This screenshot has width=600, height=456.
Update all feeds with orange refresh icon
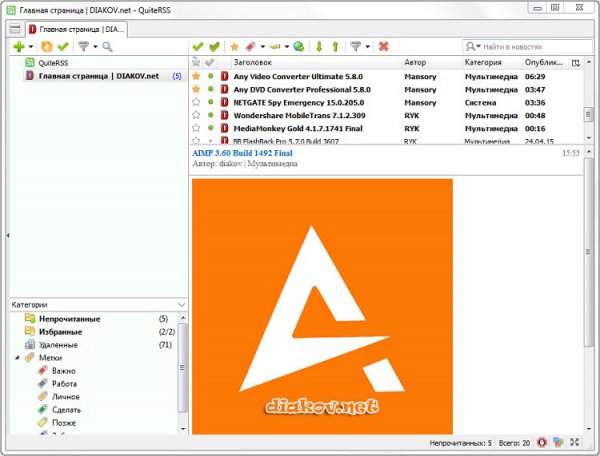47,47
